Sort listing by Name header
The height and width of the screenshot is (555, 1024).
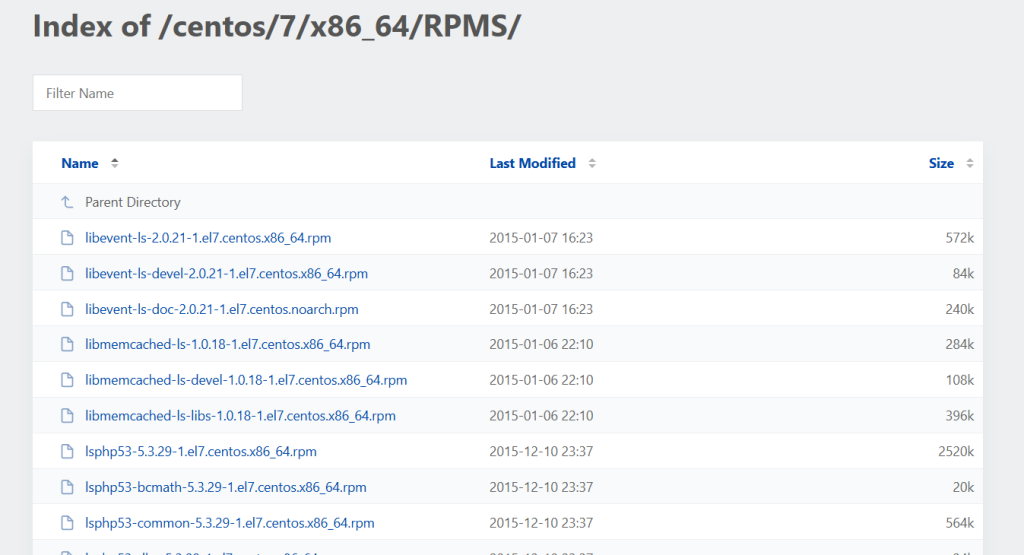point(80,163)
